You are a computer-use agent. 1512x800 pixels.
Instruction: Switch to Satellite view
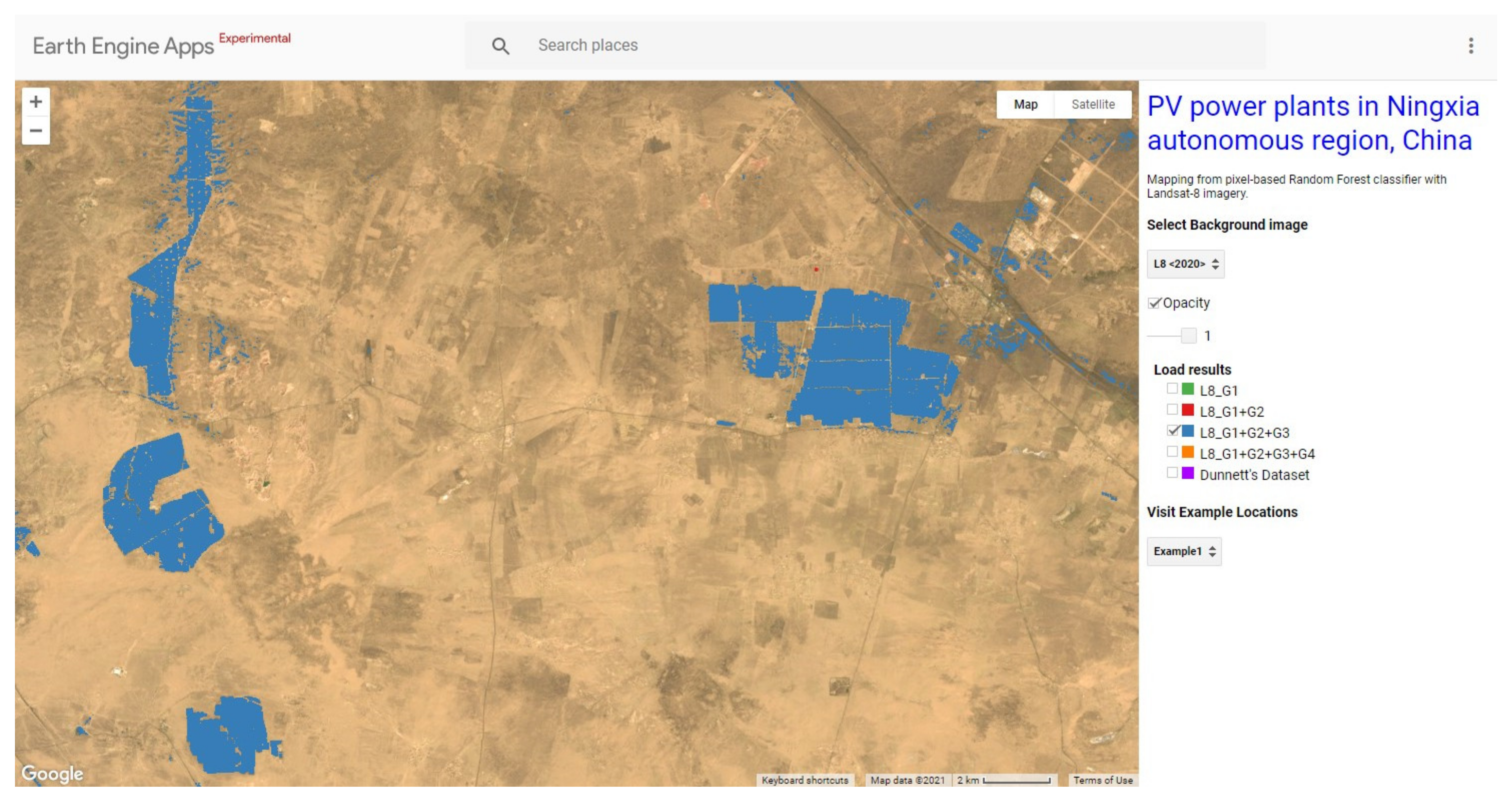1093,104
